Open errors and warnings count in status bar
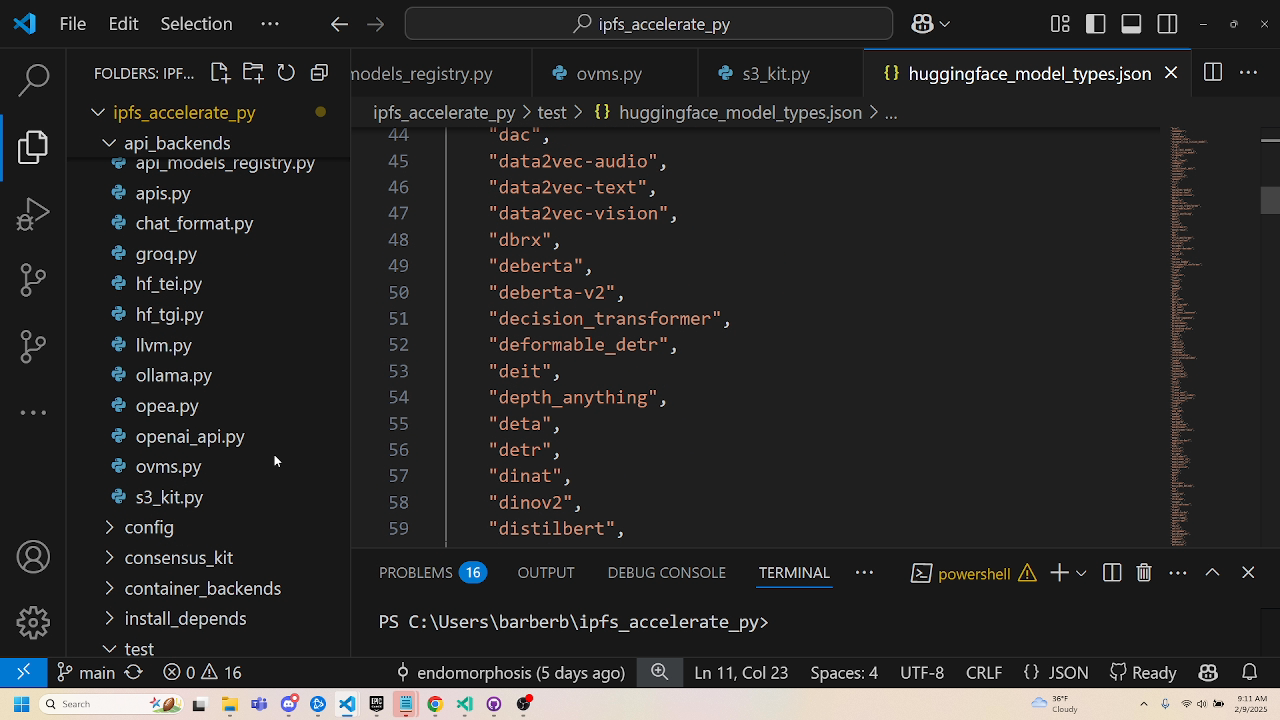The width and height of the screenshot is (1280, 720). pos(203,673)
